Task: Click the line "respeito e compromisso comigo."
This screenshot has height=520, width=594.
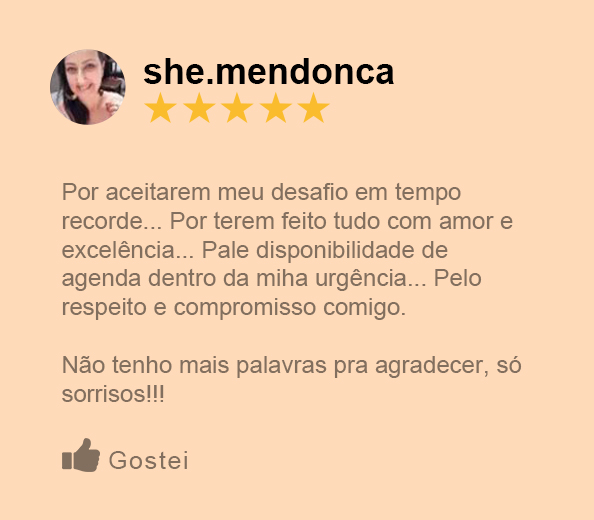Action: (x=234, y=308)
